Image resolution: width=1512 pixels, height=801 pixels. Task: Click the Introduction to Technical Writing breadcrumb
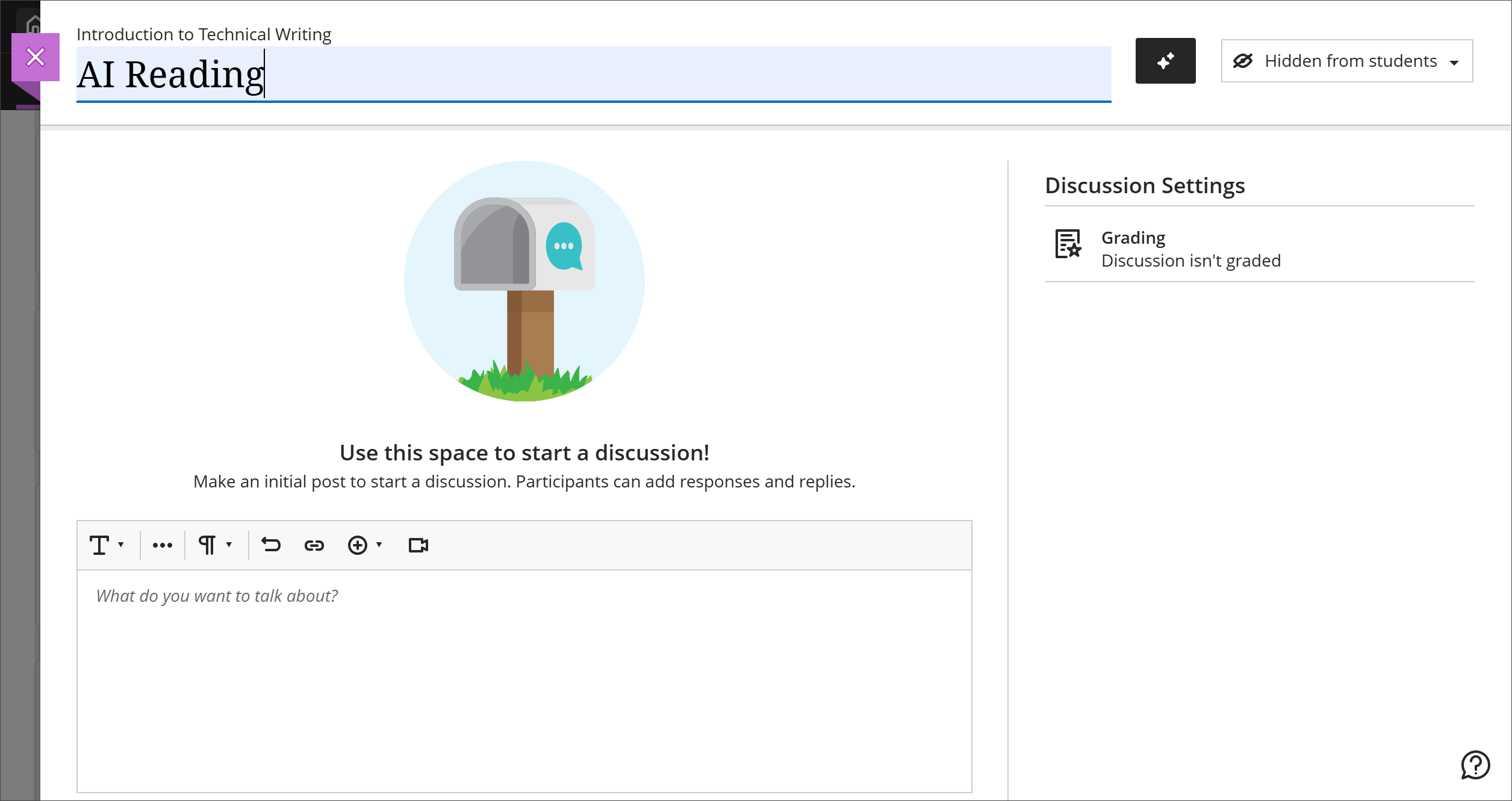click(204, 34)
